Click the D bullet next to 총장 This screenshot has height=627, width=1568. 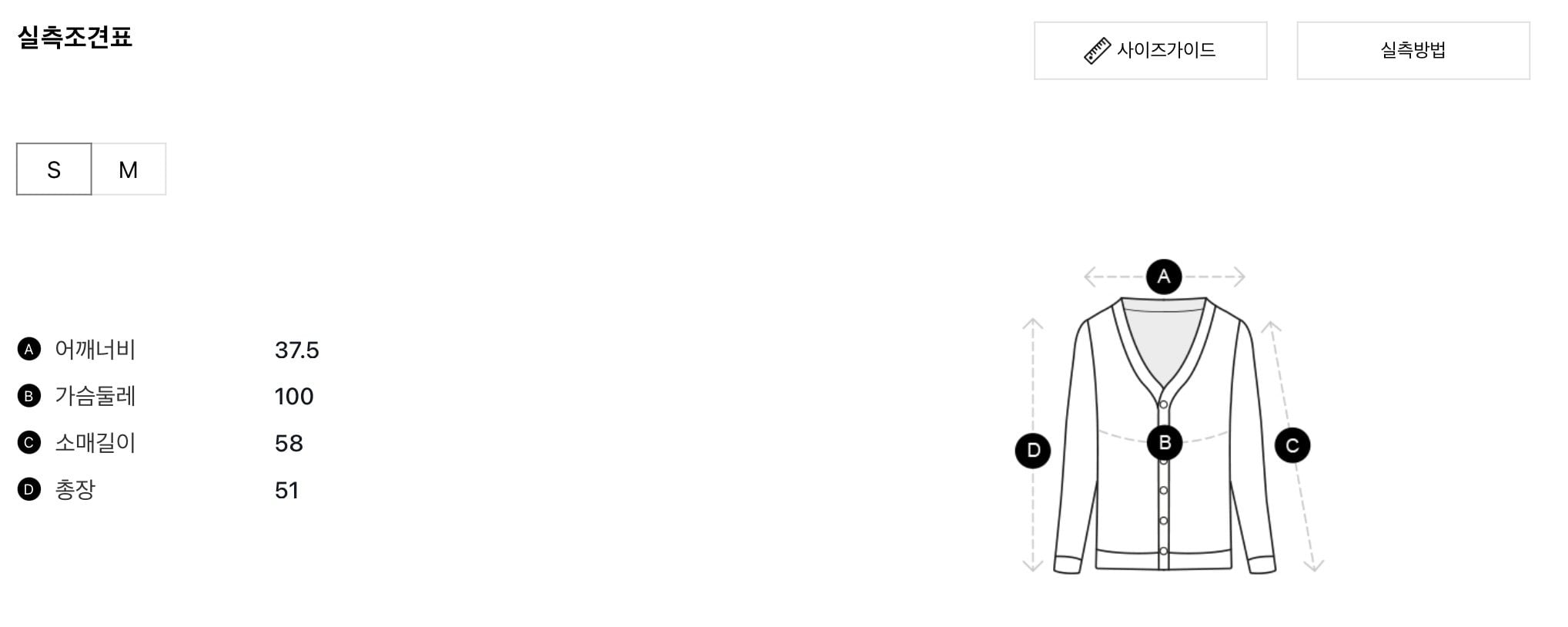pyautogui.click(x=29, y=489)
